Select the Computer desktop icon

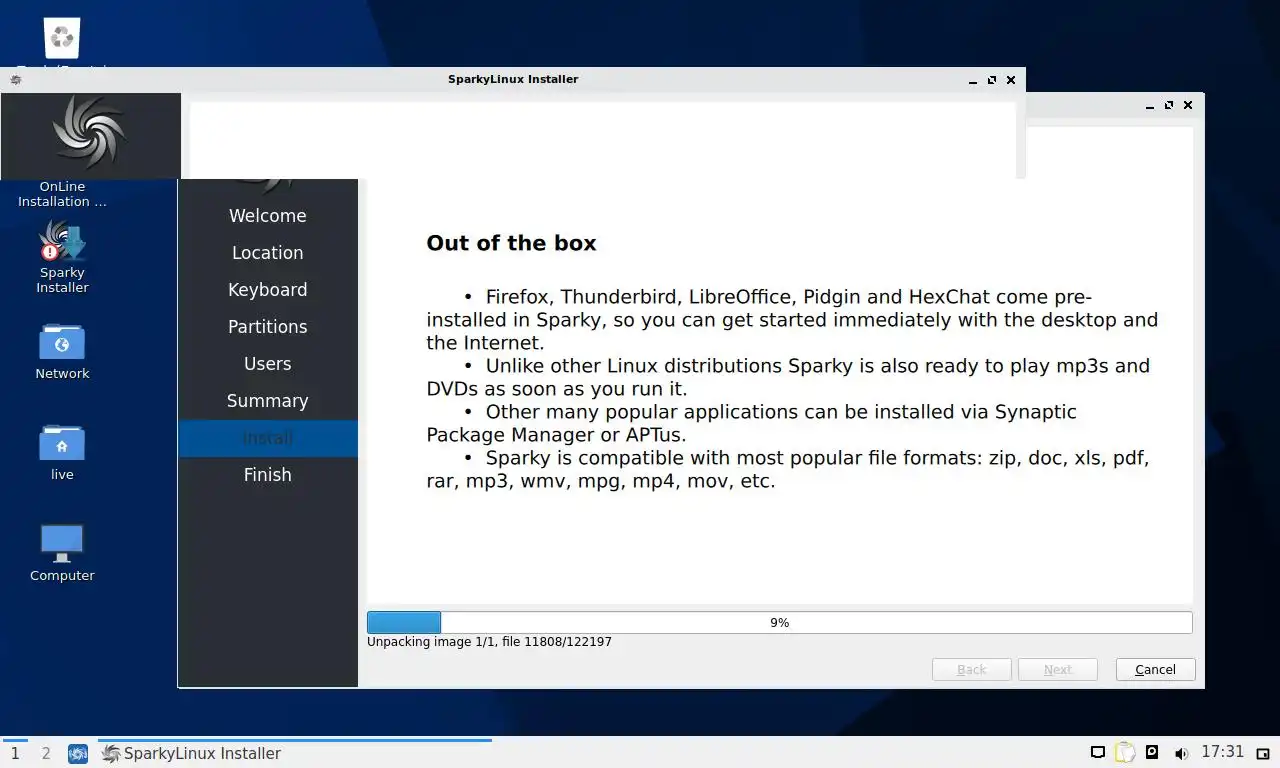coord(62,543)
